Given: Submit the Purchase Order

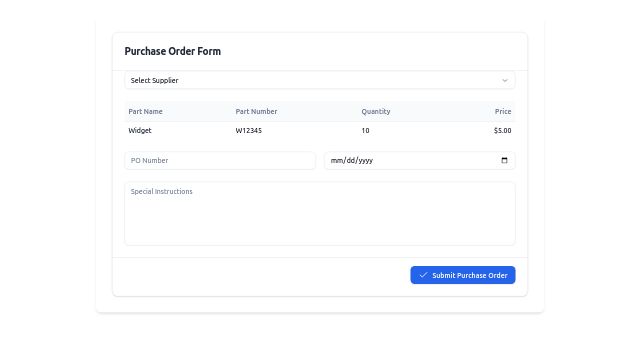Looking at the screenshot, I should 463,275.
